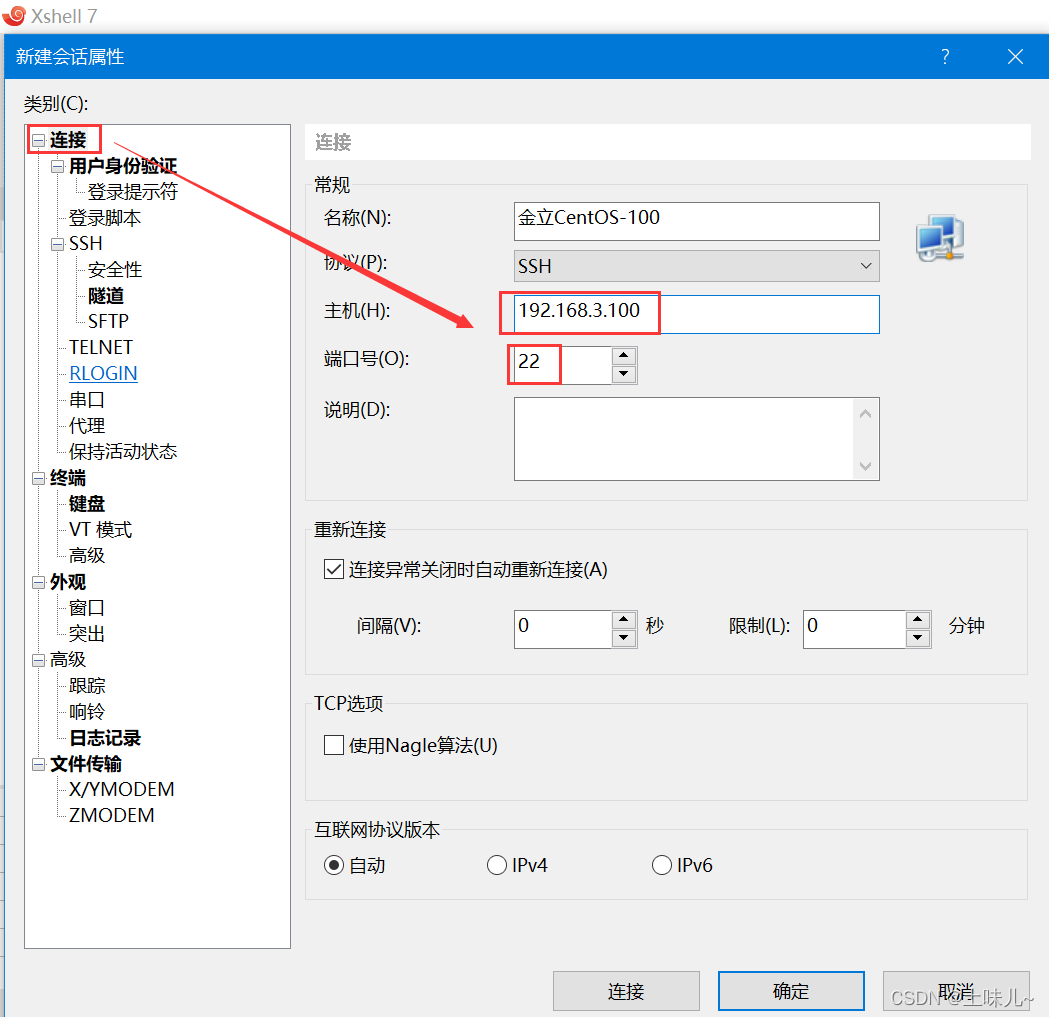Click the 确定 button
Image resolution: width=1049 pixels, height=1017 pixels.
click(x=791, y=991)
